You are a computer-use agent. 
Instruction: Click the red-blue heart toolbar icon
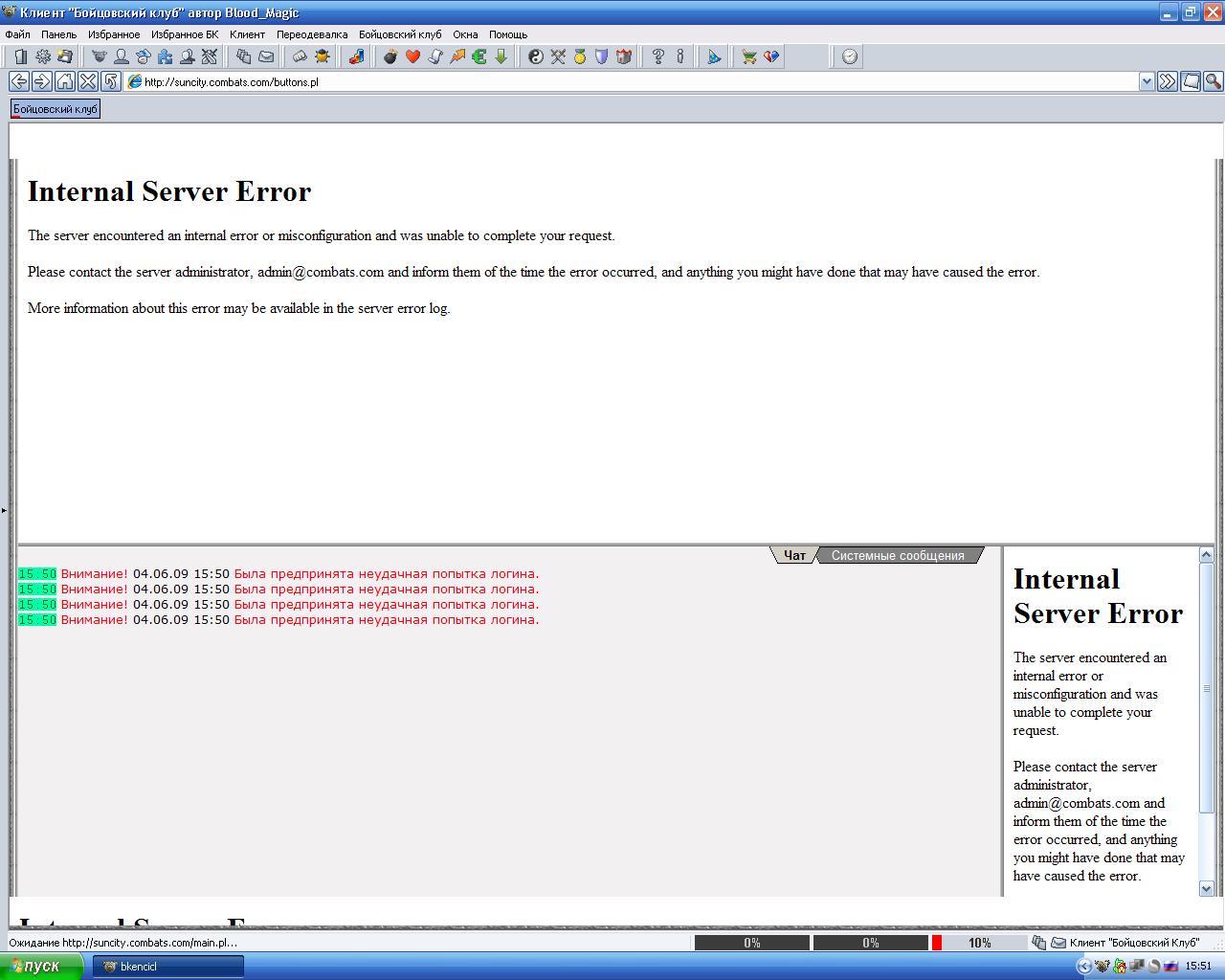pos(770,56)
